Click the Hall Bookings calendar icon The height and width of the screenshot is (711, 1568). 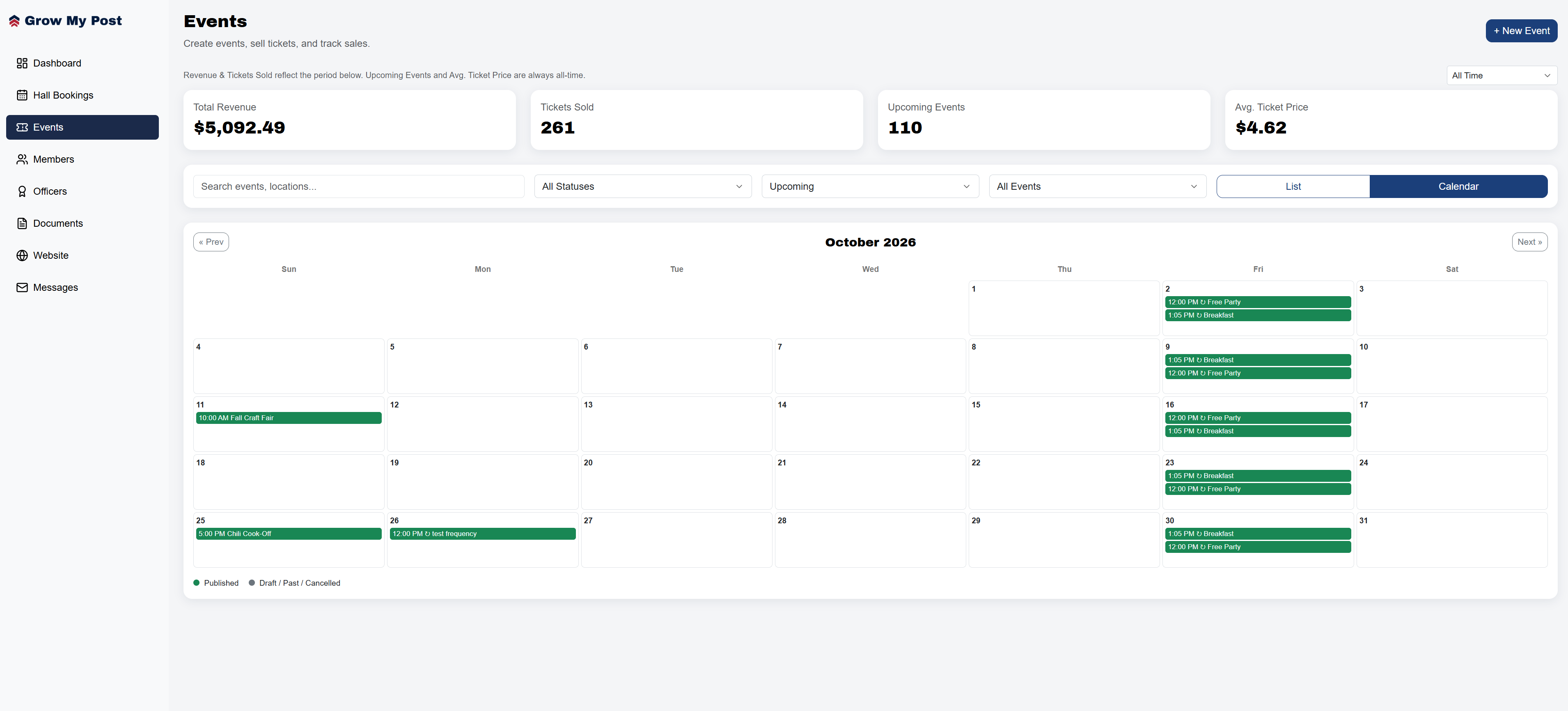22,95
